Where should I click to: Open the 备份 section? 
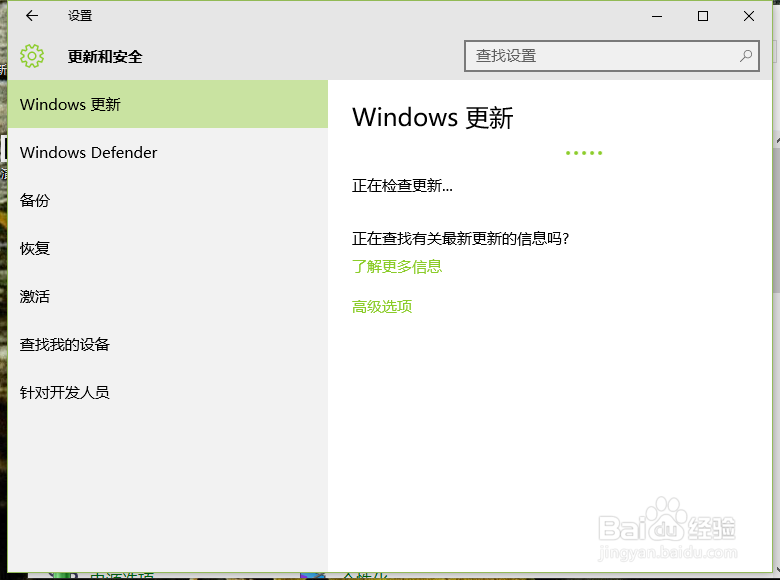(x=168, y=200)
